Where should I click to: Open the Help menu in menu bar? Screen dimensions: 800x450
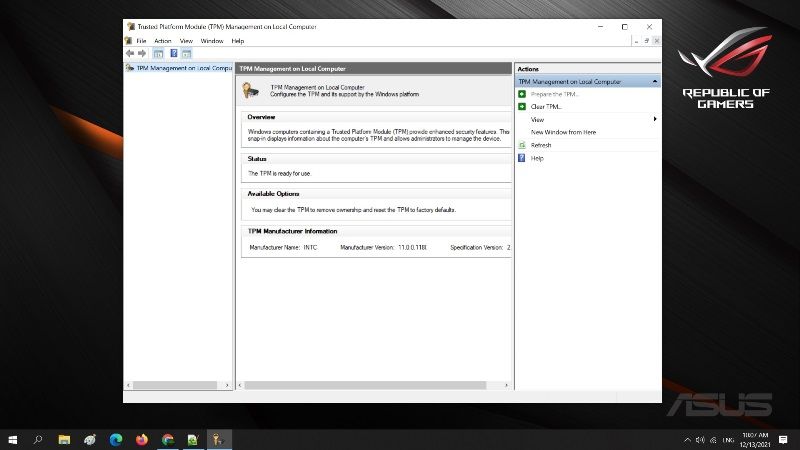(238, 41)
